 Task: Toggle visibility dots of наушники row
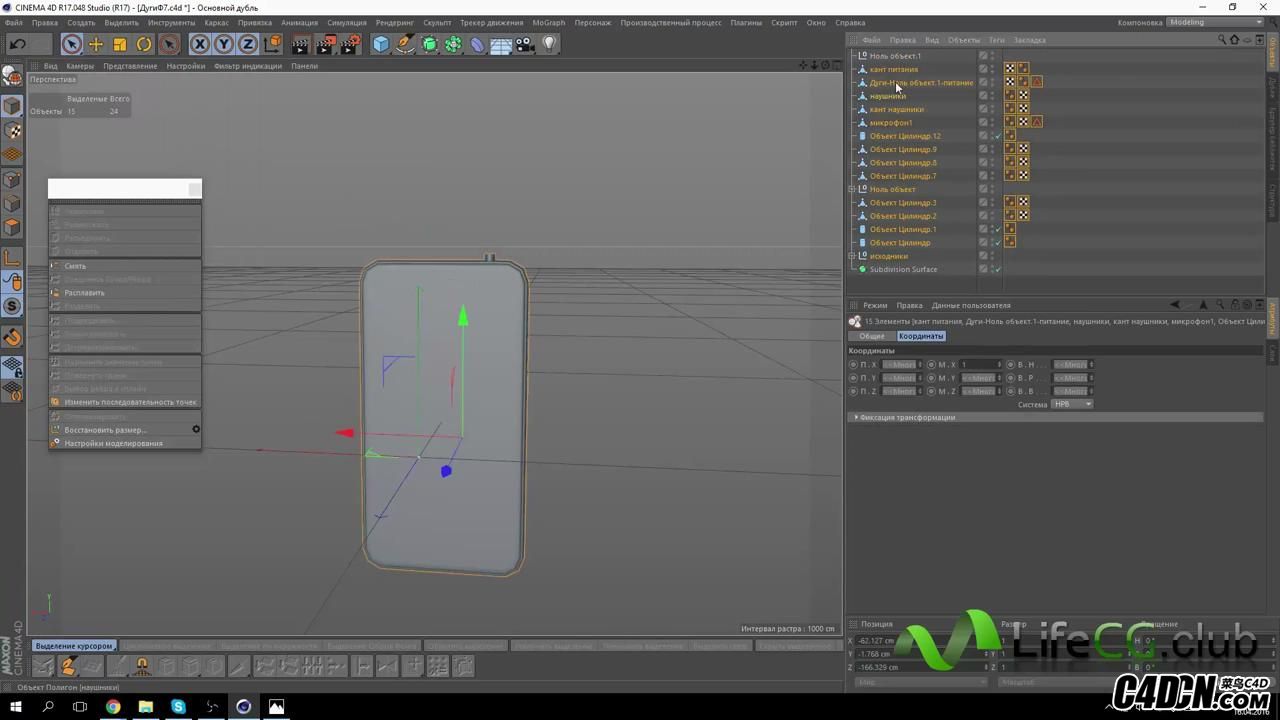pos(992,96)
